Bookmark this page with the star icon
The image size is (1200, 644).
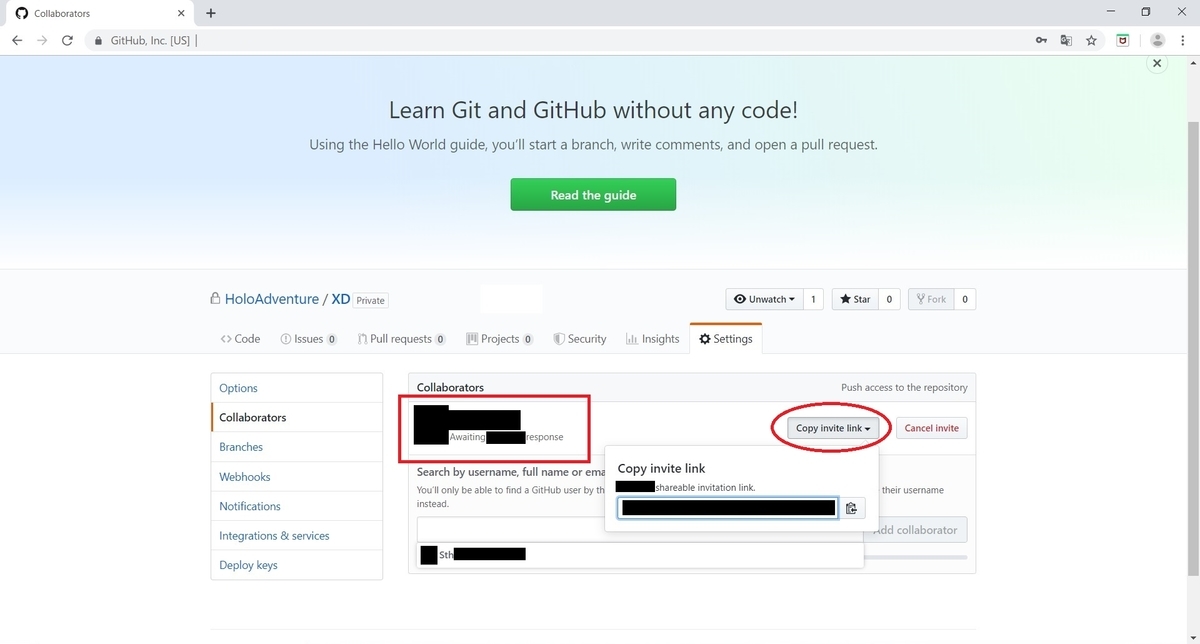pyautogui.click(x=1091, y=41)
